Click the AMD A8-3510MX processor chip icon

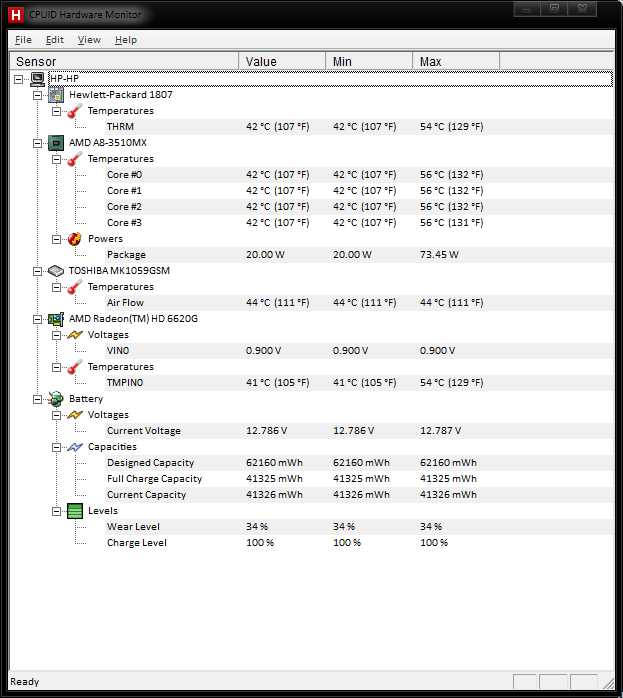(56, 143)
